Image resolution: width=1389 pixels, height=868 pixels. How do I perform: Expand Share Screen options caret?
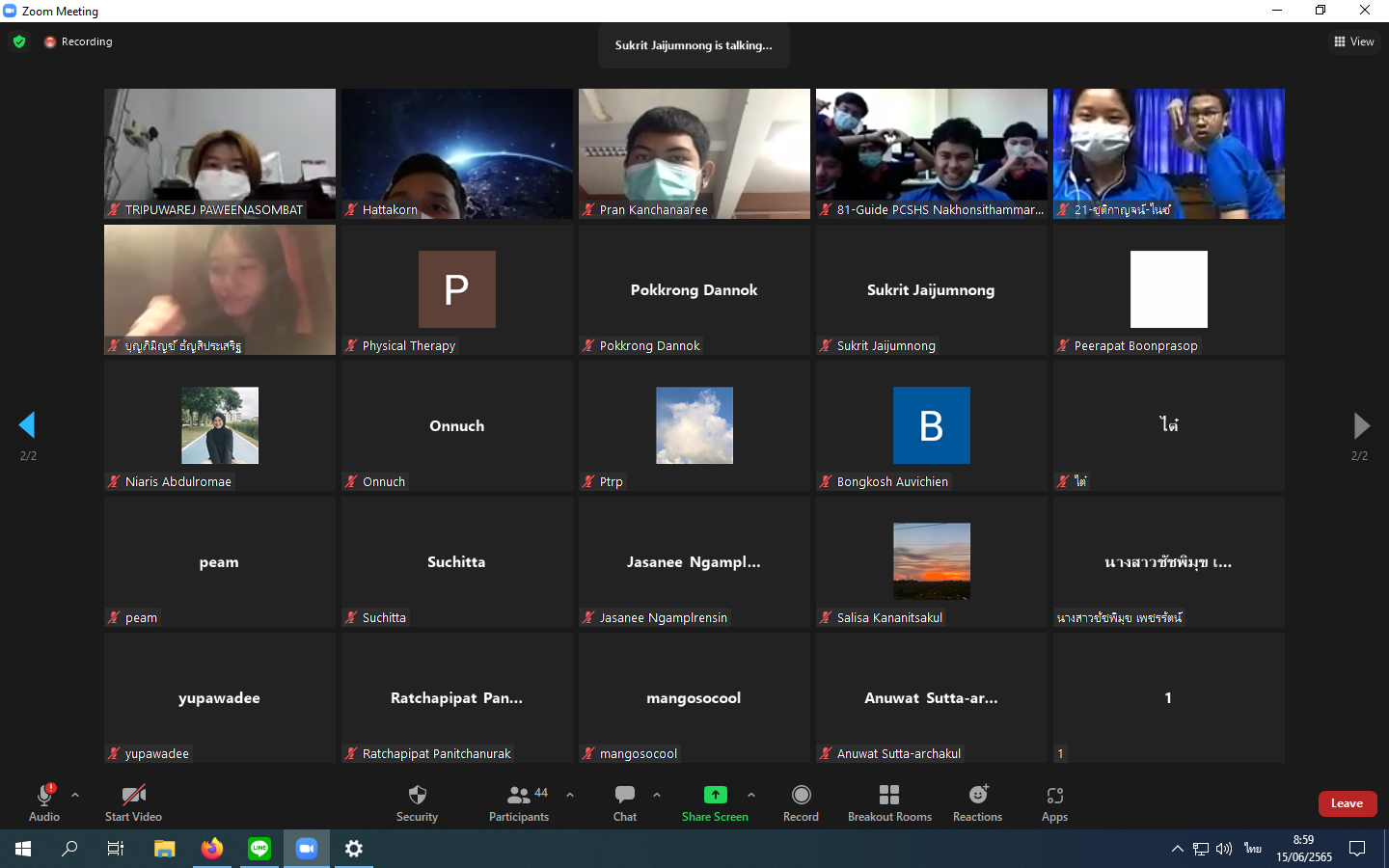[x=751, y=795]
